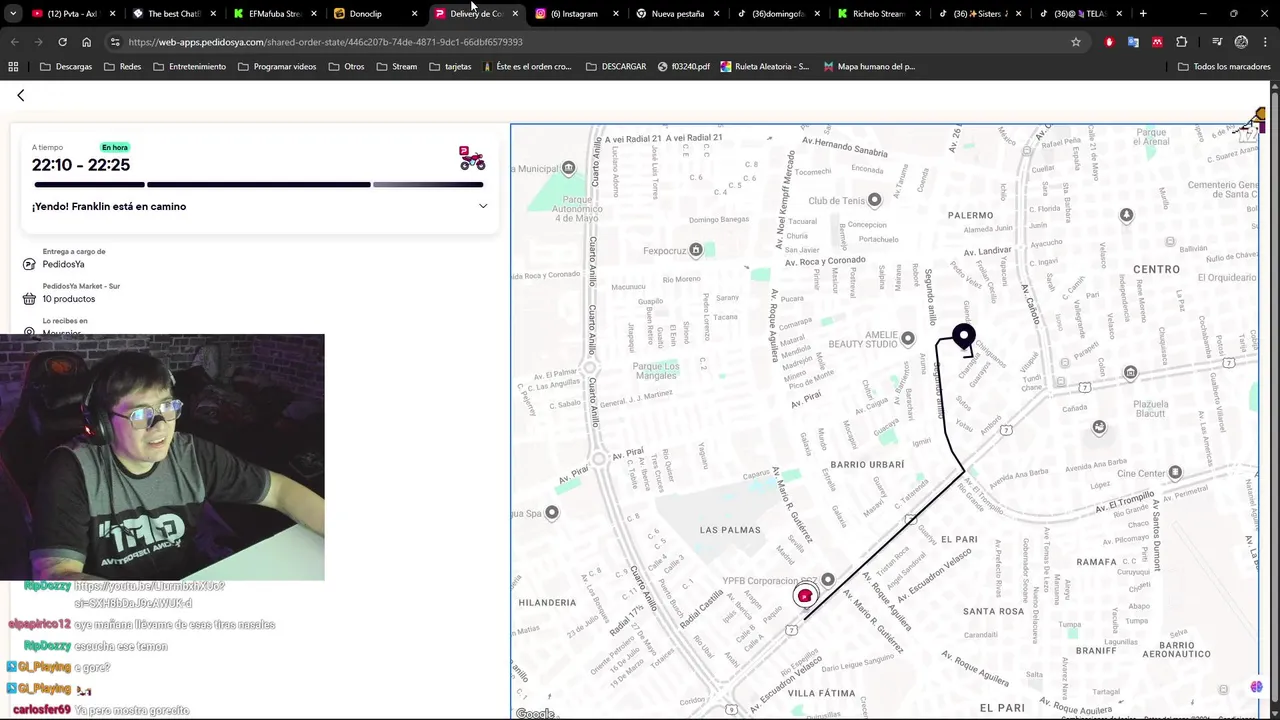Open the tab search dropdown arrow

(13, 14)
